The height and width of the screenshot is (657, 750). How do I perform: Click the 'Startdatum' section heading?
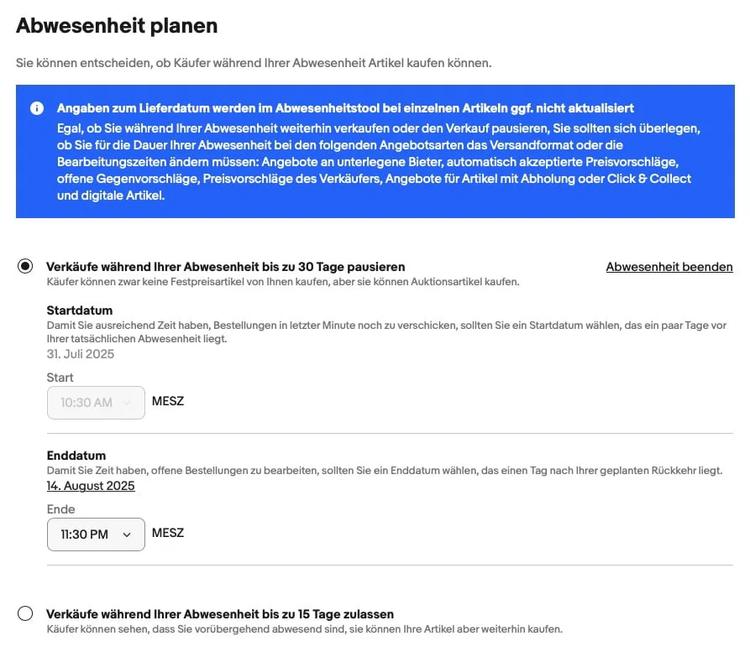[x=79, y=310]
